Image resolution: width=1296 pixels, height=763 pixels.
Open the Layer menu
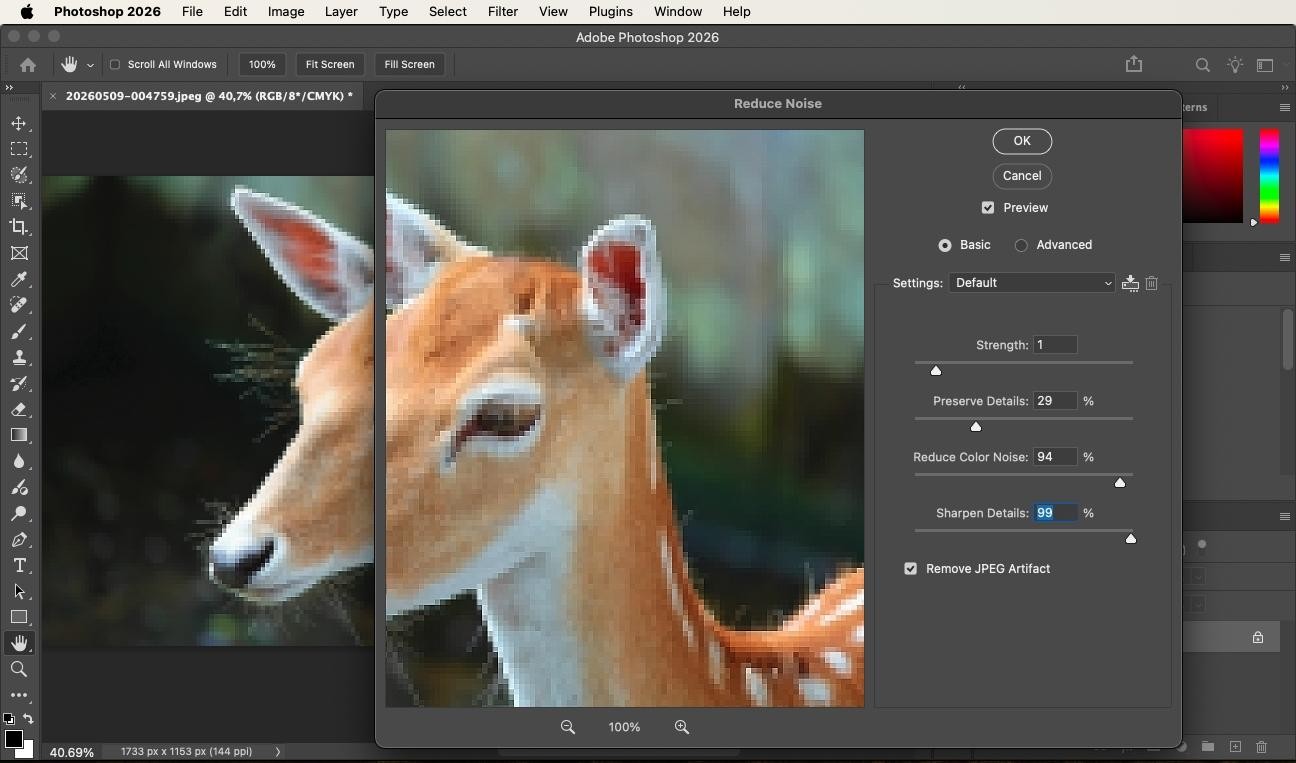(341, 12)
